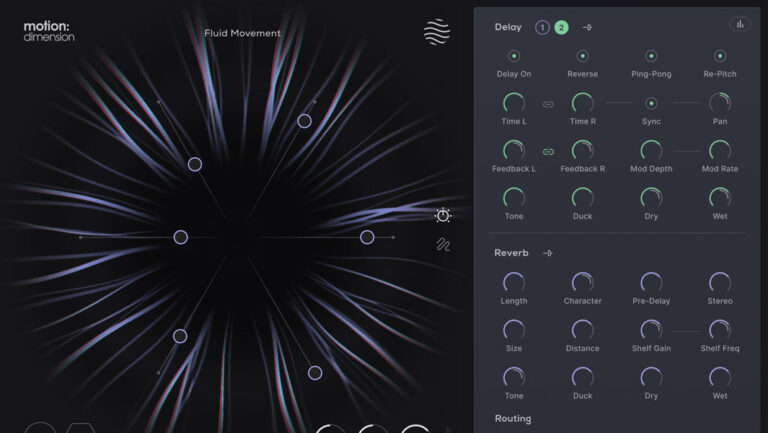
Task: Click the Shelf Gain knob
Action: coord(651,331)
